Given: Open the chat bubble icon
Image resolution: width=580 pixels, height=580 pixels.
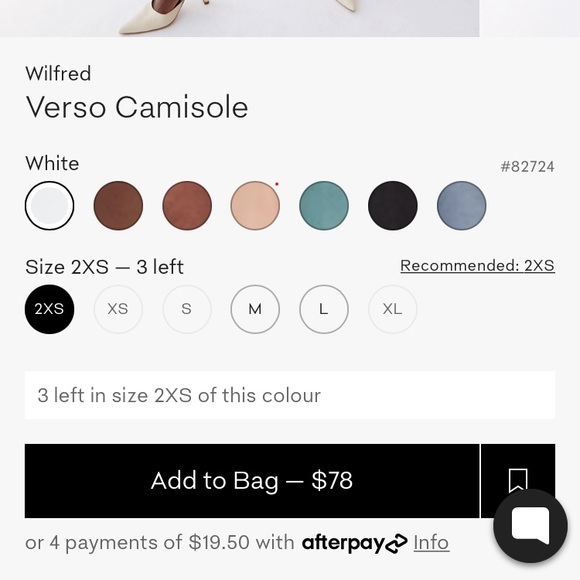Looking at the screenshot, I should pos(530,526).
